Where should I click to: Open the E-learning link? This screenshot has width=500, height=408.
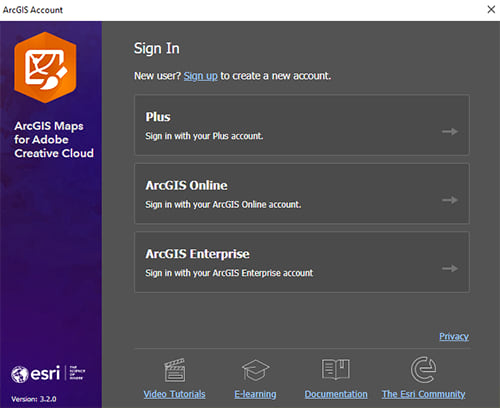click(255, 394)
